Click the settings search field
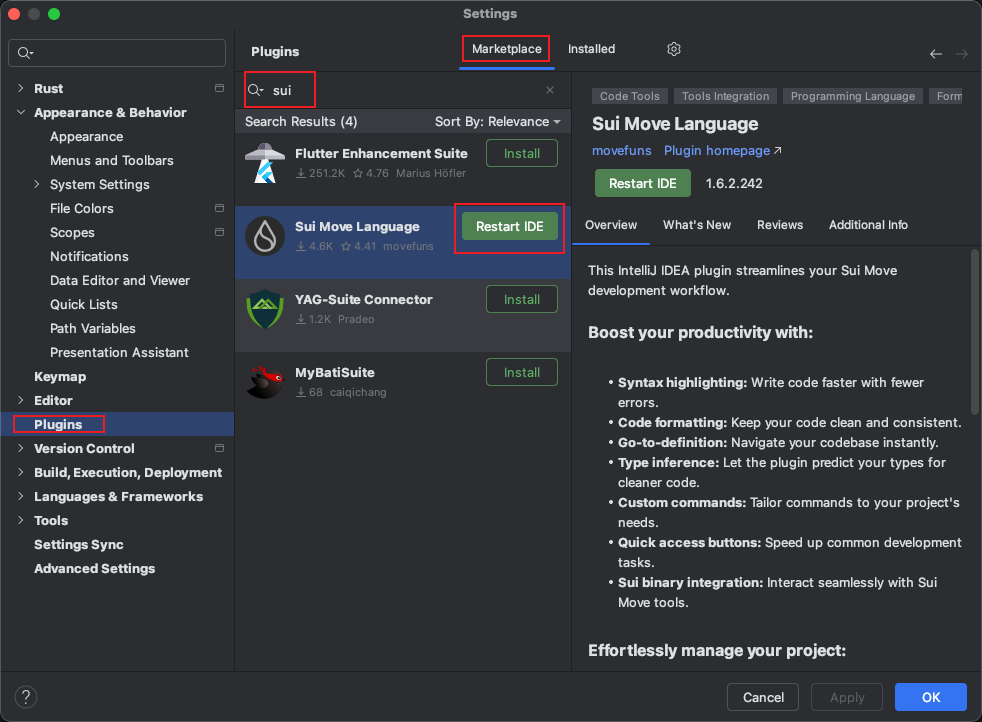This screenshot has width=982, height=722. [117, 53]
